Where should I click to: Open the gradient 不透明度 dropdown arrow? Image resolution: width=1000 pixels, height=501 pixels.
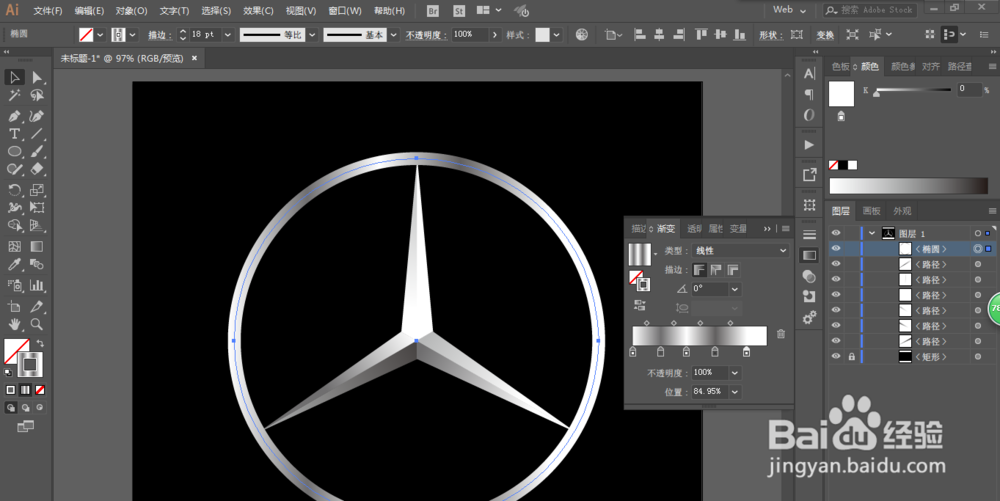[x=735, y=373]
